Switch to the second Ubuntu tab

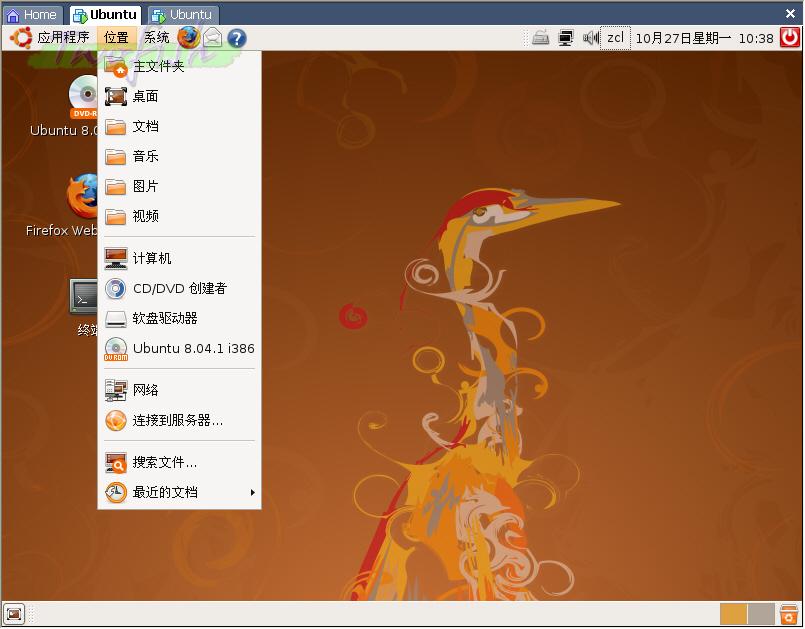pos(183,15)
